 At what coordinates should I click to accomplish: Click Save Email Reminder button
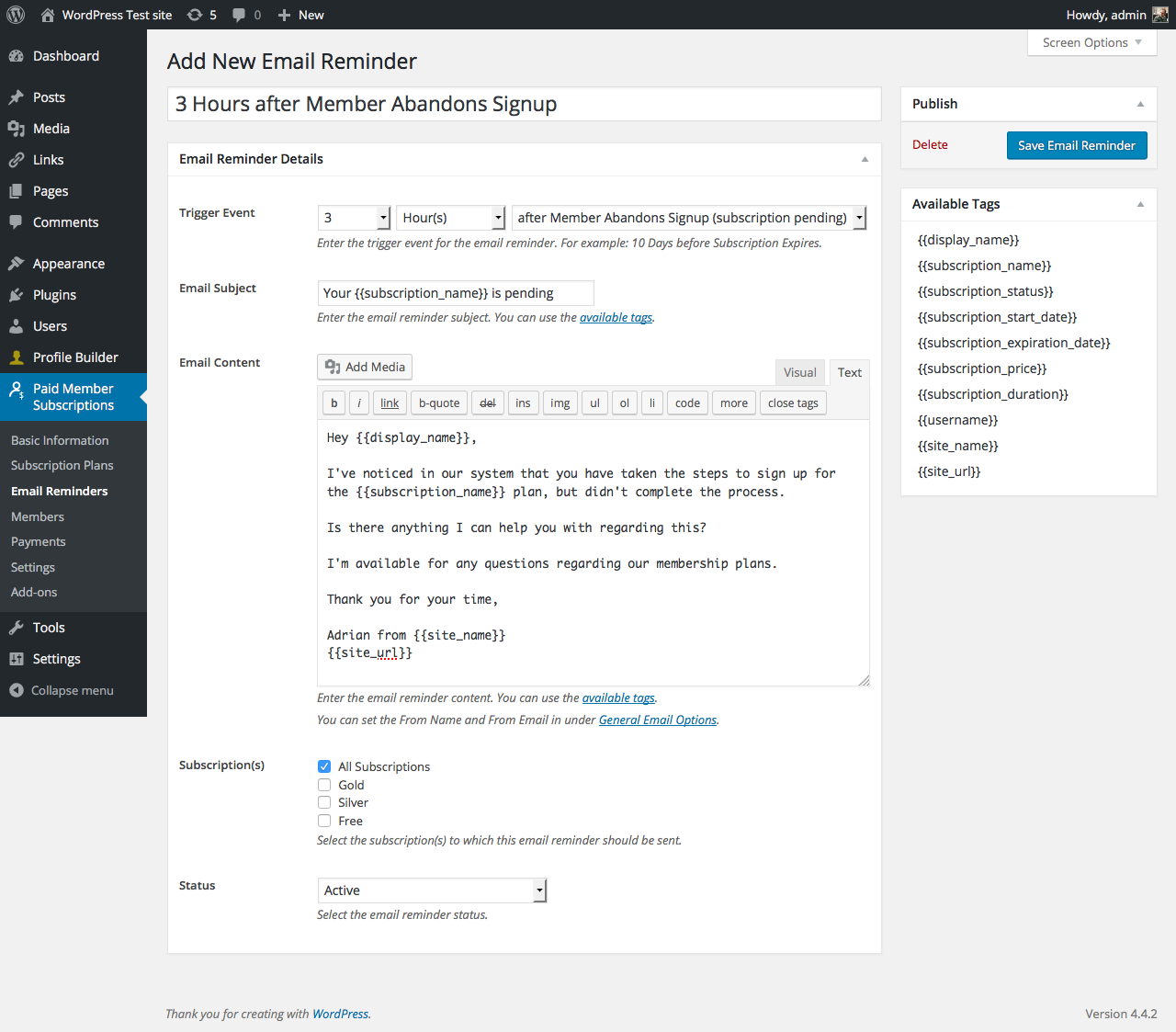point(1077,145)
